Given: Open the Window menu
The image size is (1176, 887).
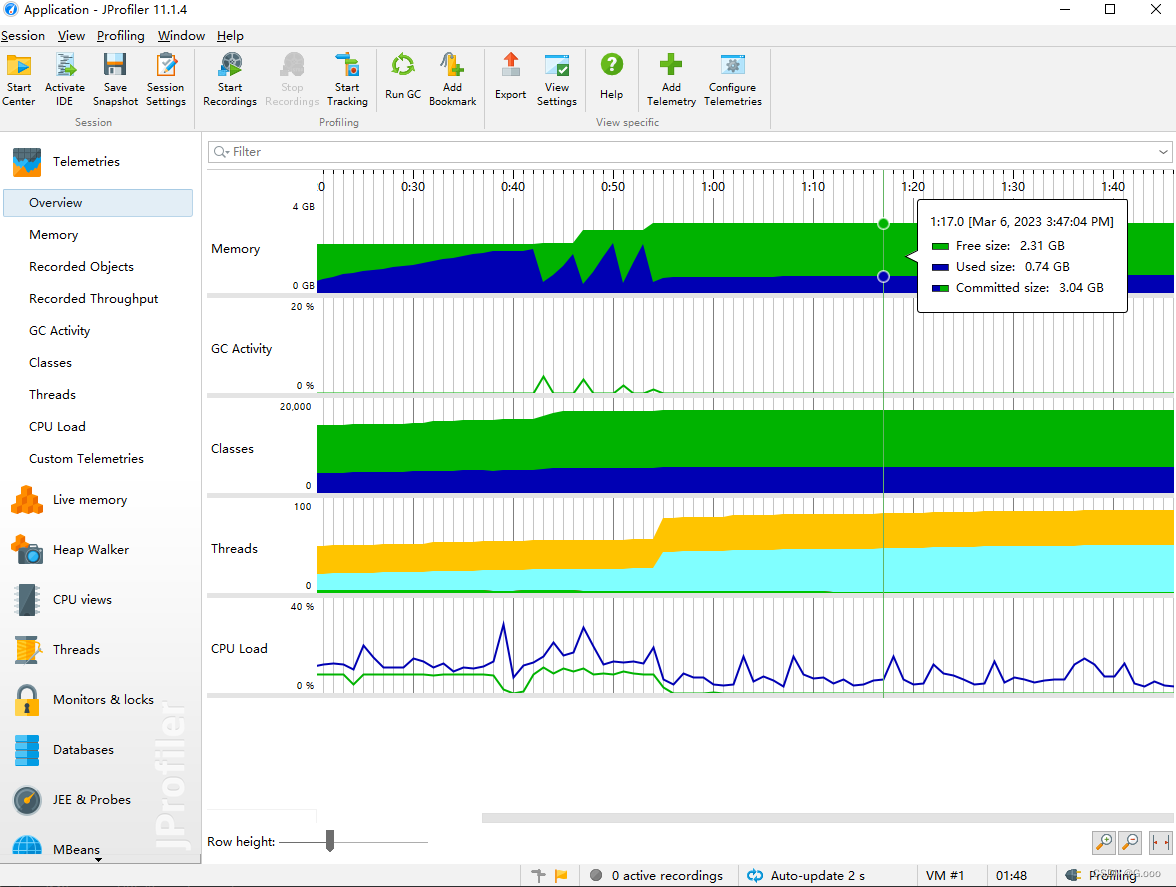Looking at the screenshot, I should (x=182, y=36).
